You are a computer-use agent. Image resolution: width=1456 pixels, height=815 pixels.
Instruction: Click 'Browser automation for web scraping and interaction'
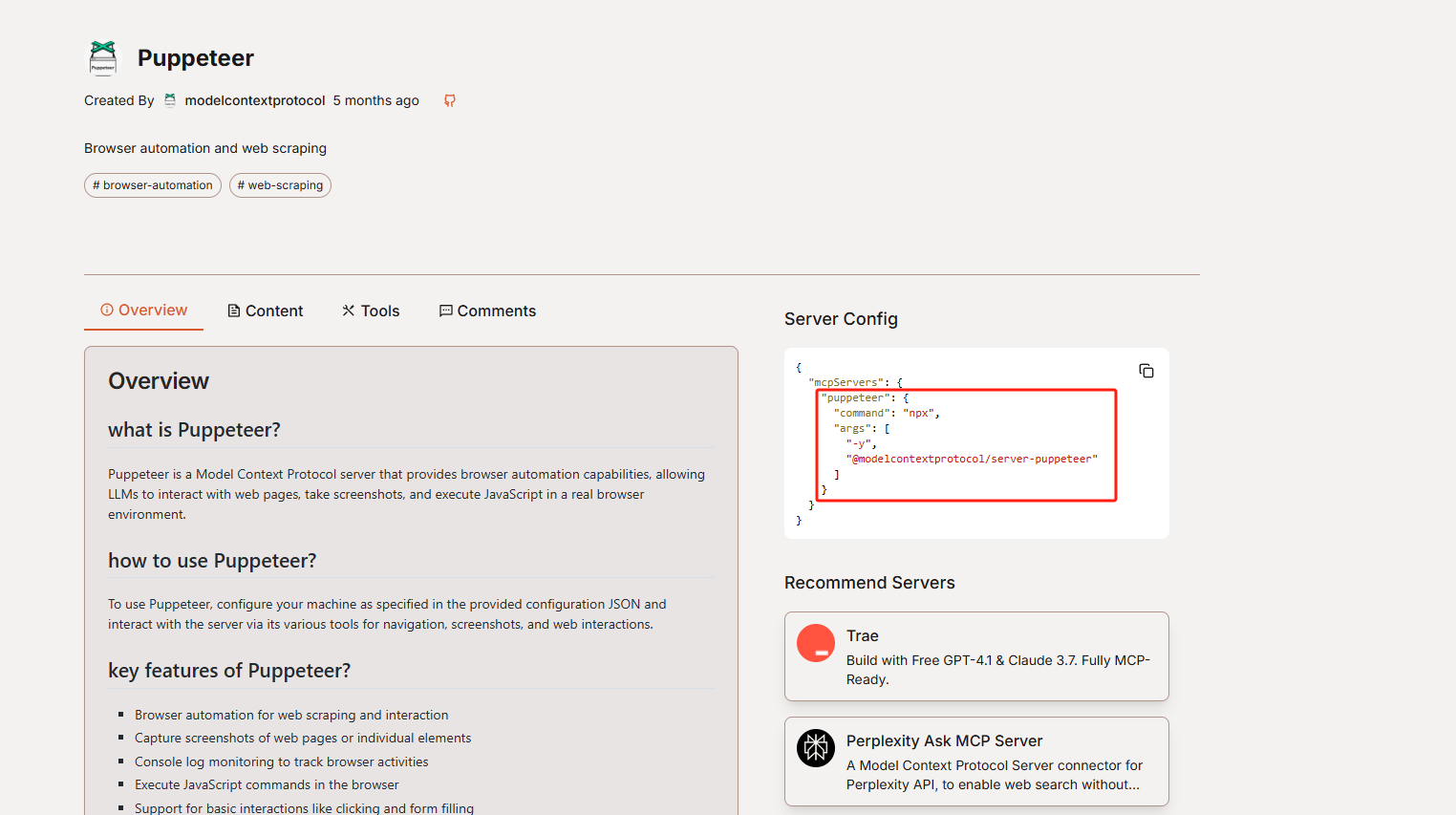[x=291, y=715]
